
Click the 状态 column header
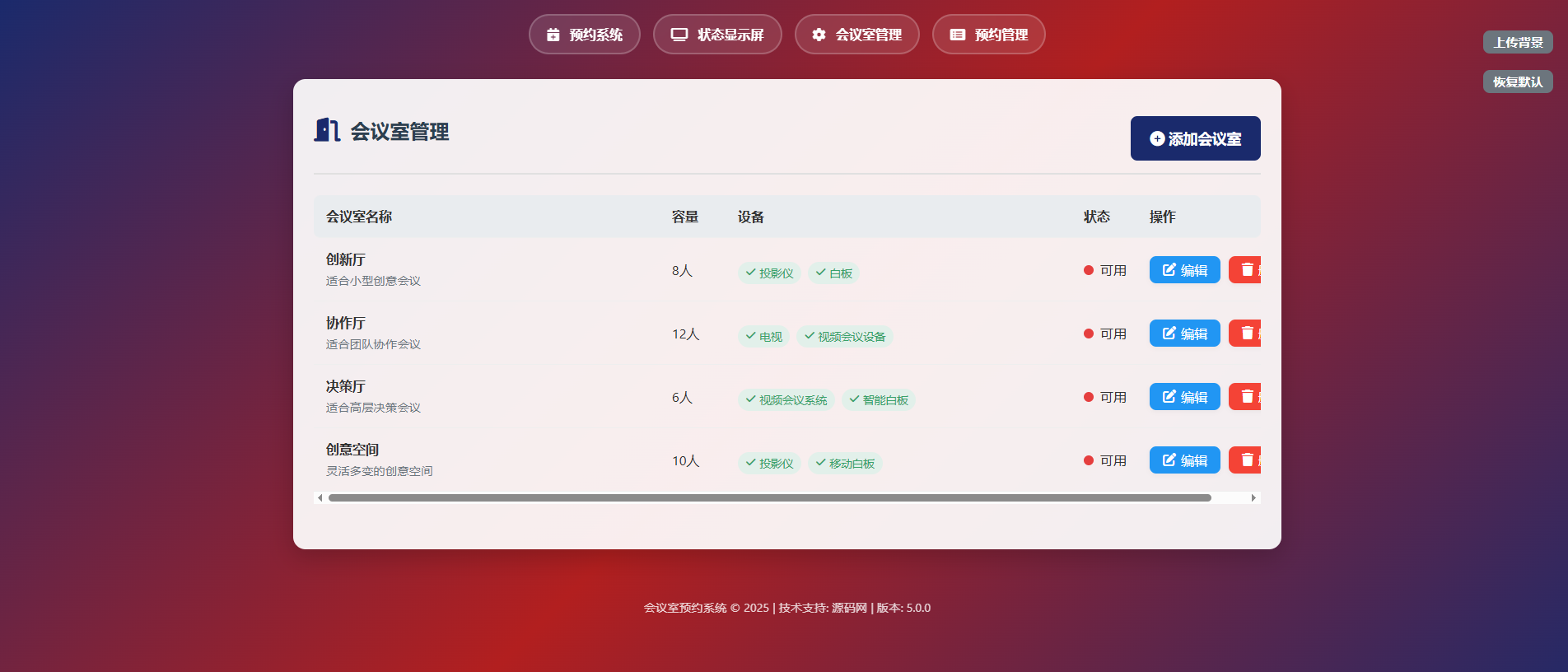(x=1097, y=217)
